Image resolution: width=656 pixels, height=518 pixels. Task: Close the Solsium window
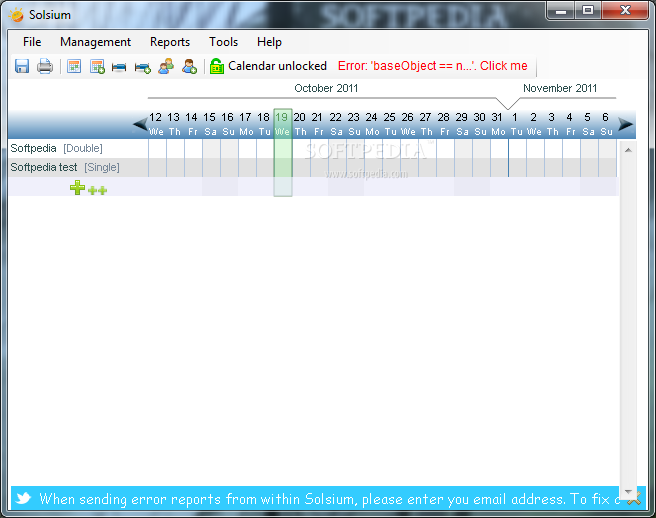(x=625, y=11)
